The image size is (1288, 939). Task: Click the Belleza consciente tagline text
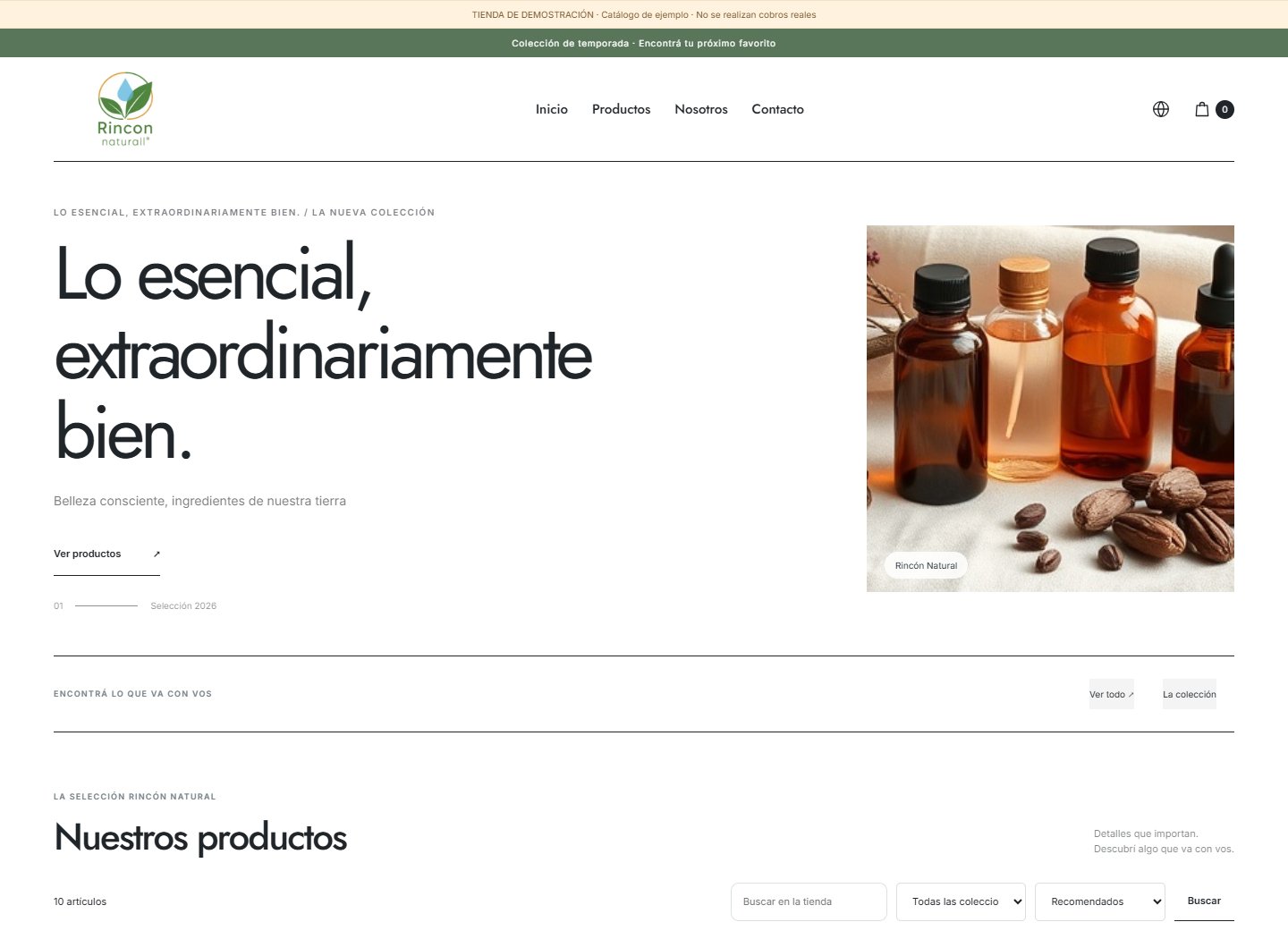click(199, 501)
